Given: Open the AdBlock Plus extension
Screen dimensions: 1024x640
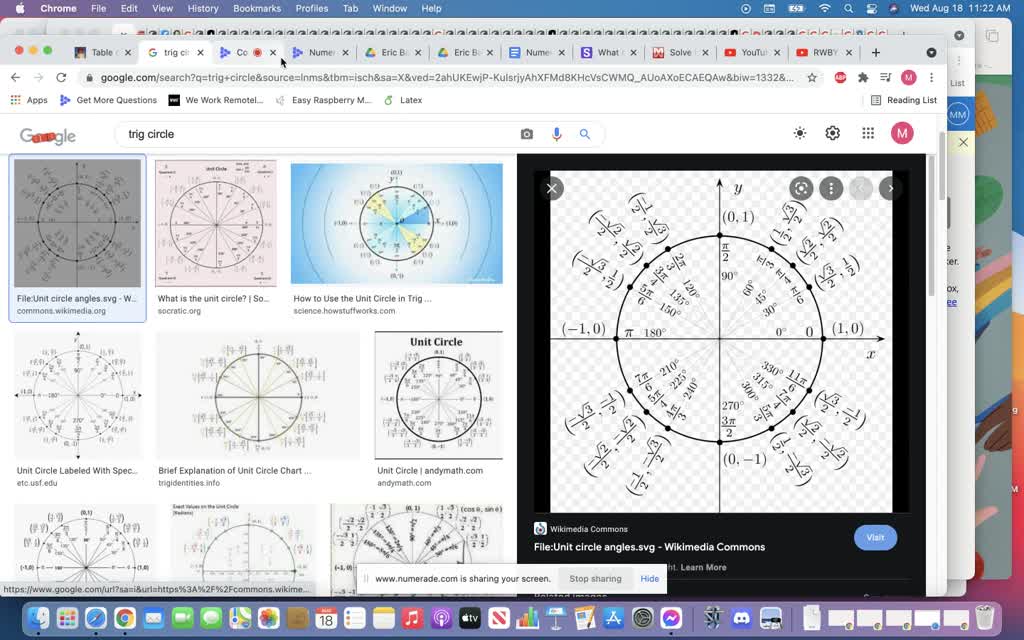Looking at the screenshot, I should [840, 78].
